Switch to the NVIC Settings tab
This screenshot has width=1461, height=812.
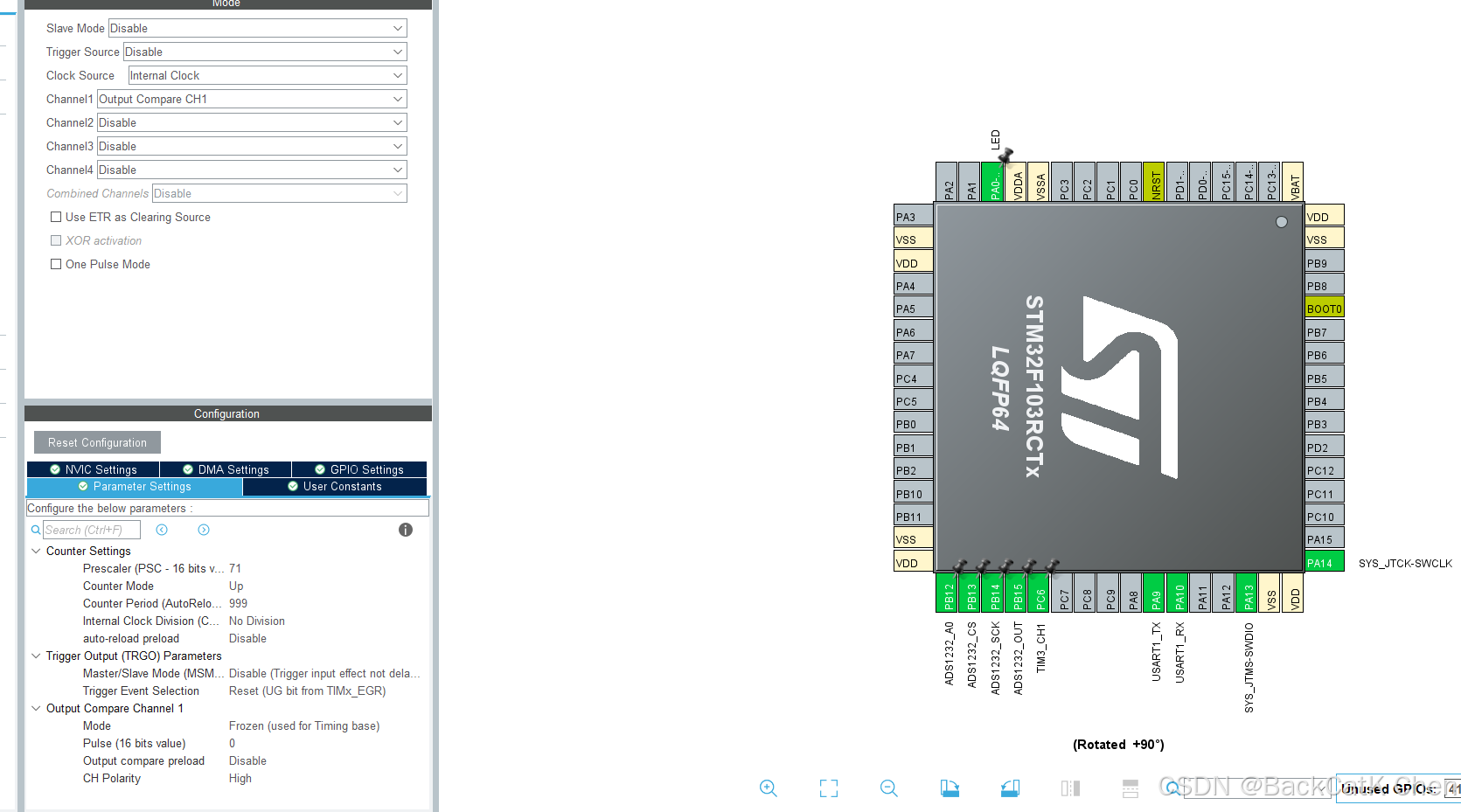(x=94, y=469)
